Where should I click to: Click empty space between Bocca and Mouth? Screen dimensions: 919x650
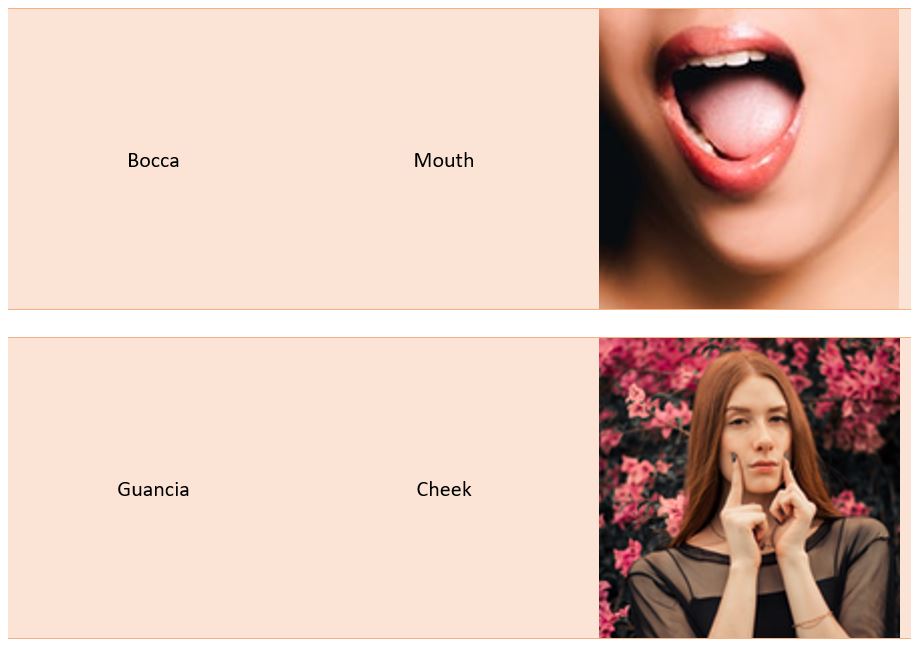point(296,160)
